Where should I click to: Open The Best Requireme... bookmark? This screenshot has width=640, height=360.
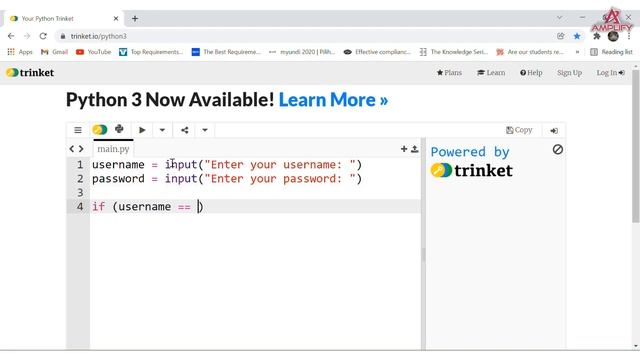coord(226,52)
